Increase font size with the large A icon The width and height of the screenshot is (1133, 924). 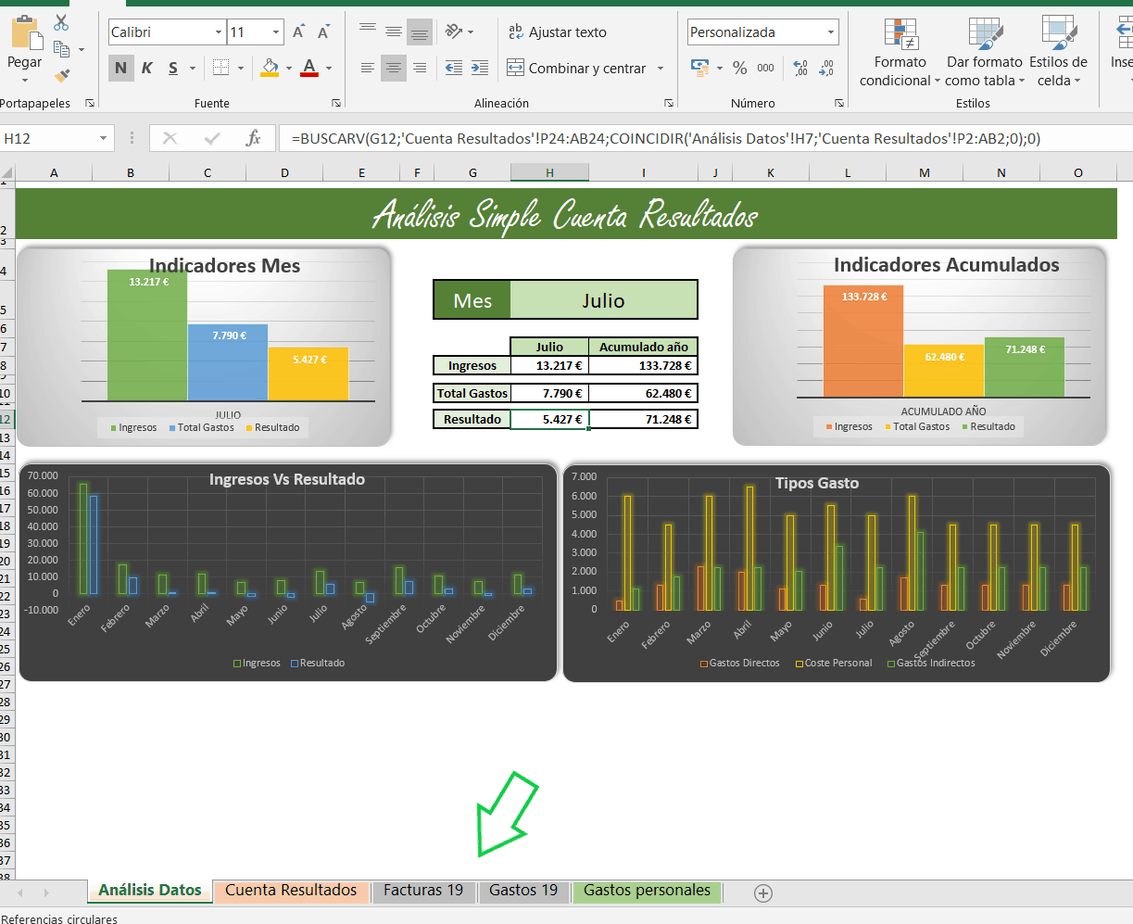298,32
